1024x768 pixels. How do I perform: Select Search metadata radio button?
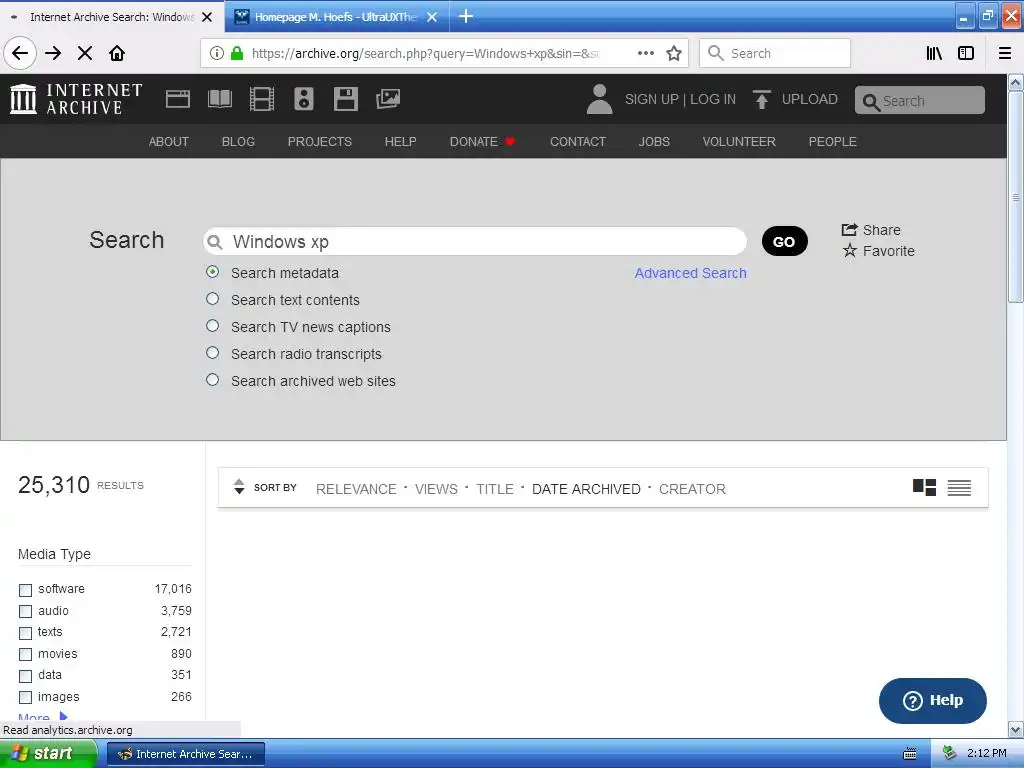[212, 272]
